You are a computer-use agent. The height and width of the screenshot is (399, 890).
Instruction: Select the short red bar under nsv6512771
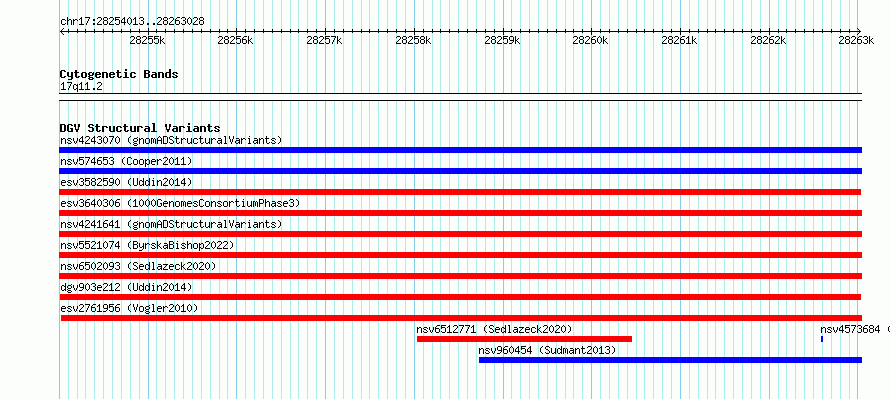click(524, 339)
